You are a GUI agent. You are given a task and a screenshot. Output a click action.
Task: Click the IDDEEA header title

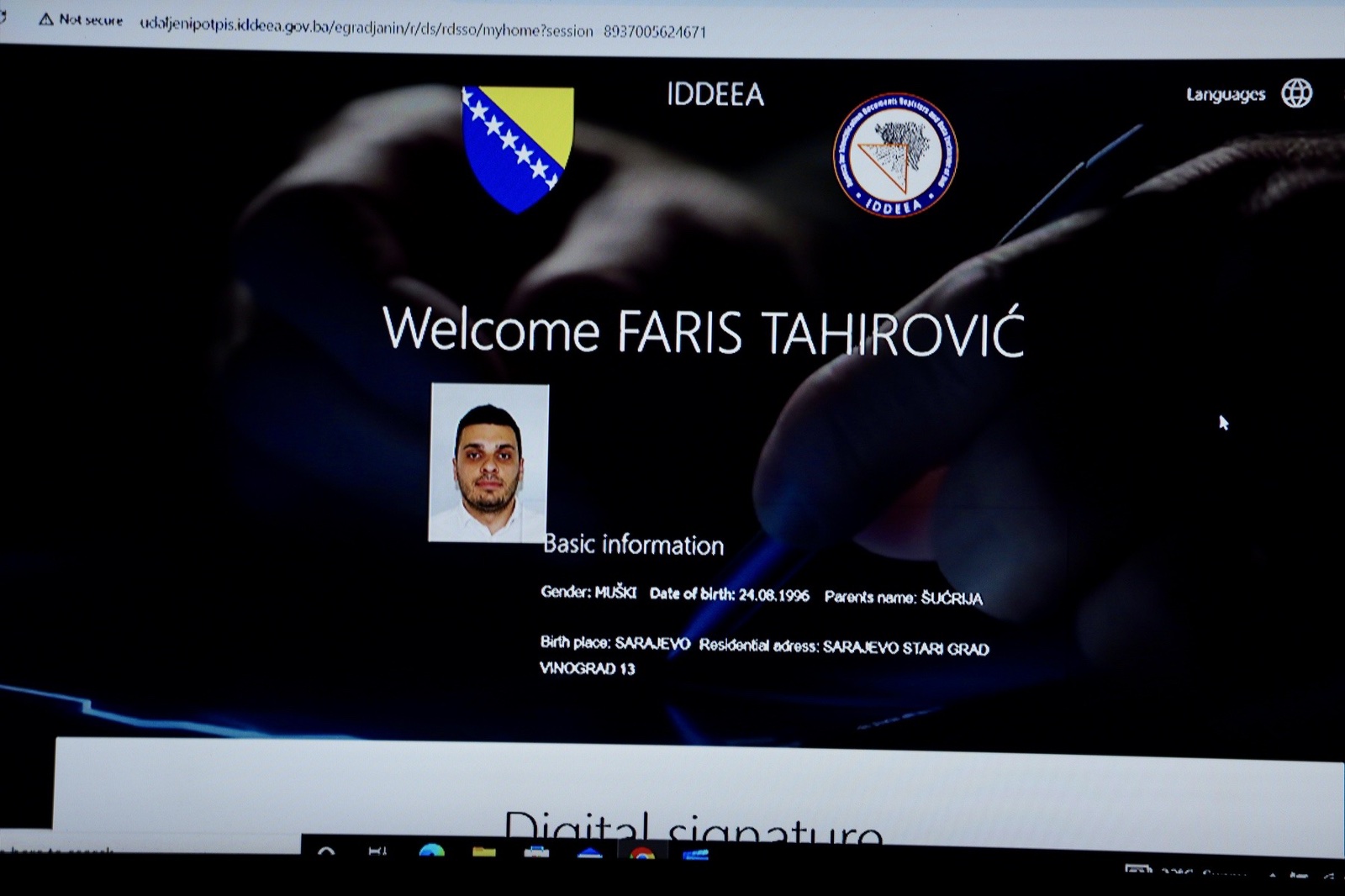(x=715, y=94)
